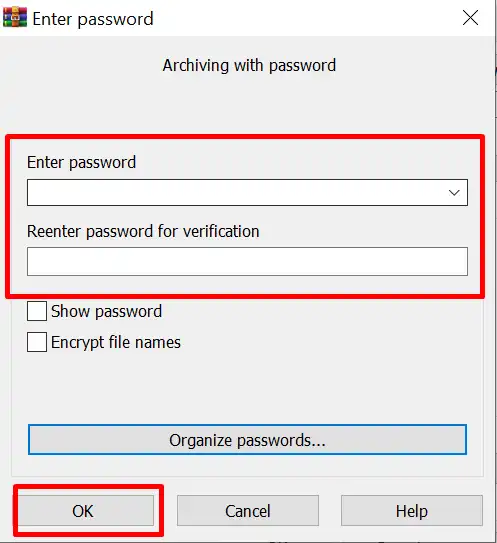497x543 pixels.
Task: Focus the Enter password combo box field
Action: pos(247,193)
